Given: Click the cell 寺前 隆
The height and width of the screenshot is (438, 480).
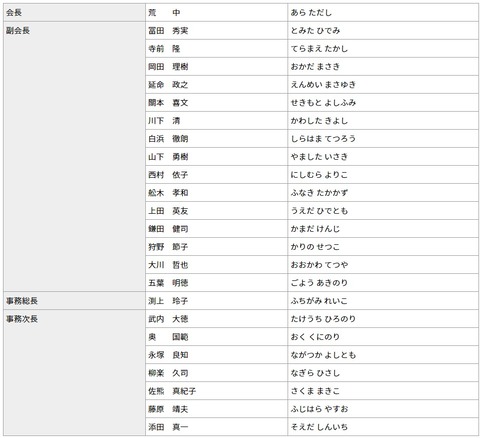Looking at the screenshot, I should tap(217, 49).
